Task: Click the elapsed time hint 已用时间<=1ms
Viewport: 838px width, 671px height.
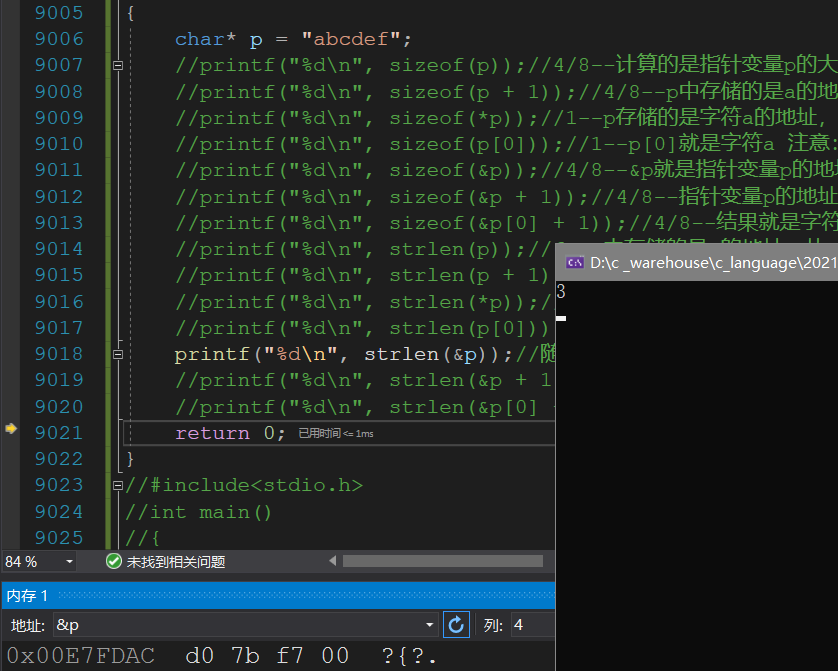Action: point(336,433)
